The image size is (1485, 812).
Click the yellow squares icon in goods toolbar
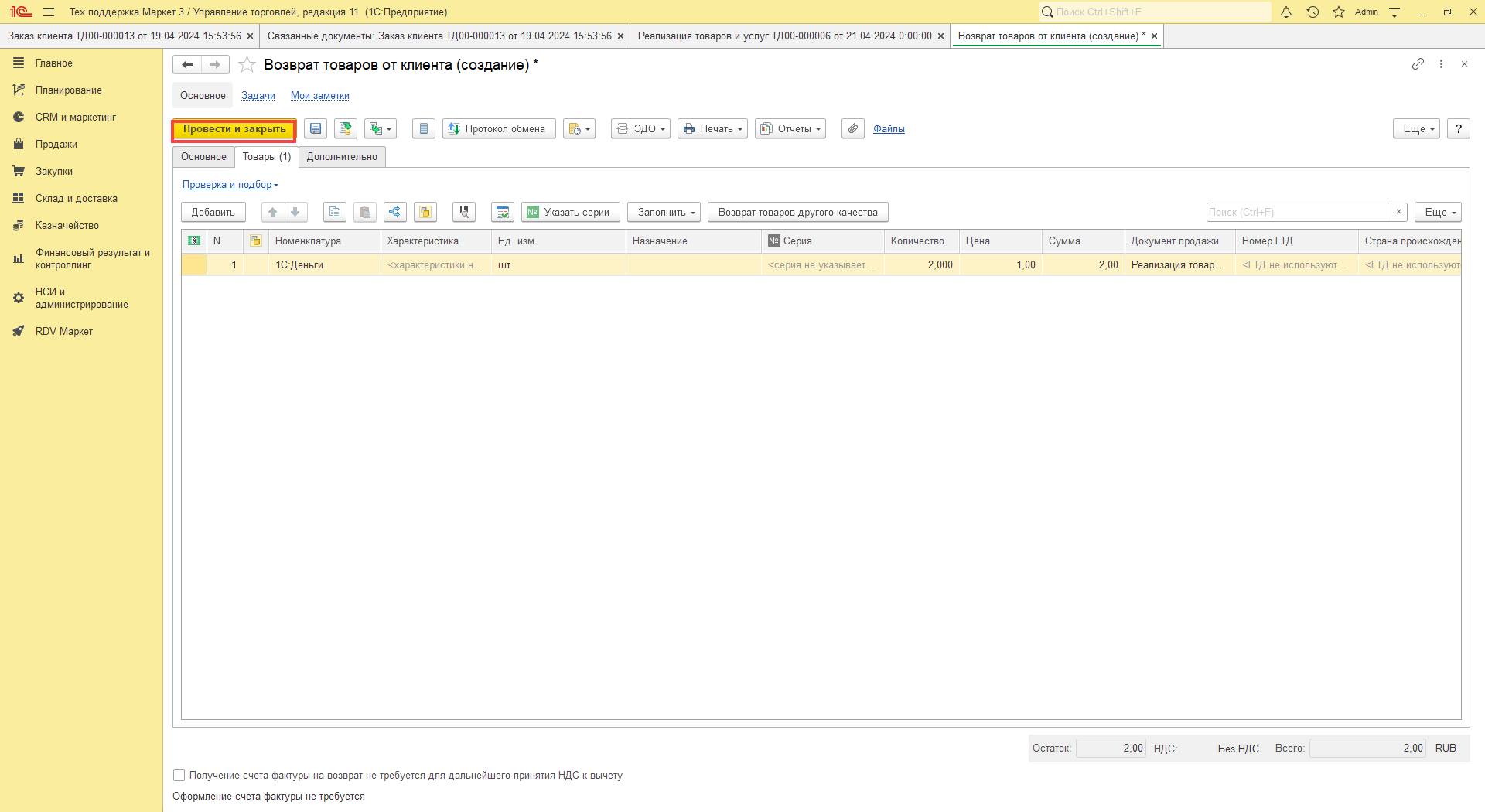425,213
